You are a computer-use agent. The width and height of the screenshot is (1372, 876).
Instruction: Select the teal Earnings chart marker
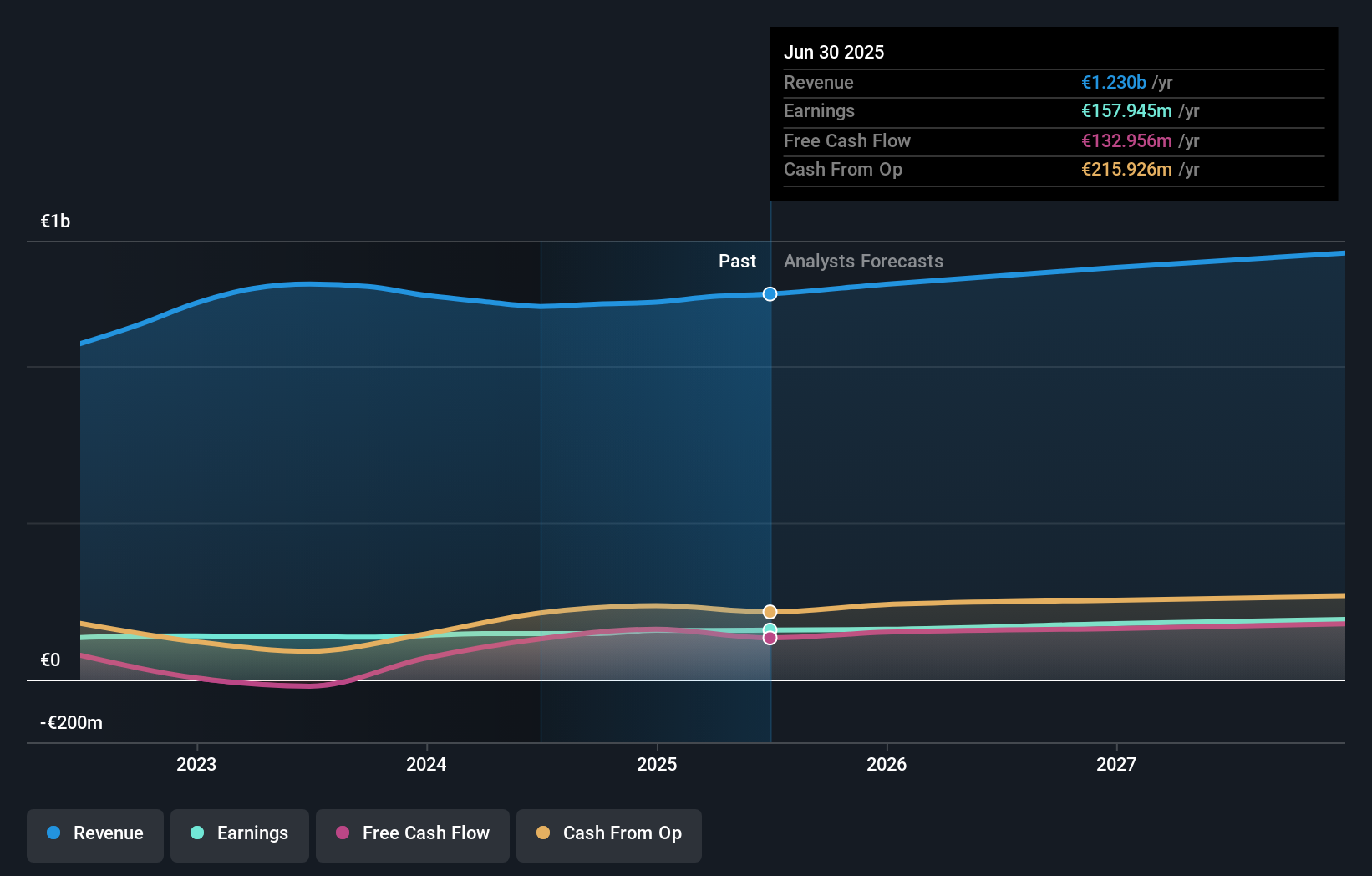(768, 629)
